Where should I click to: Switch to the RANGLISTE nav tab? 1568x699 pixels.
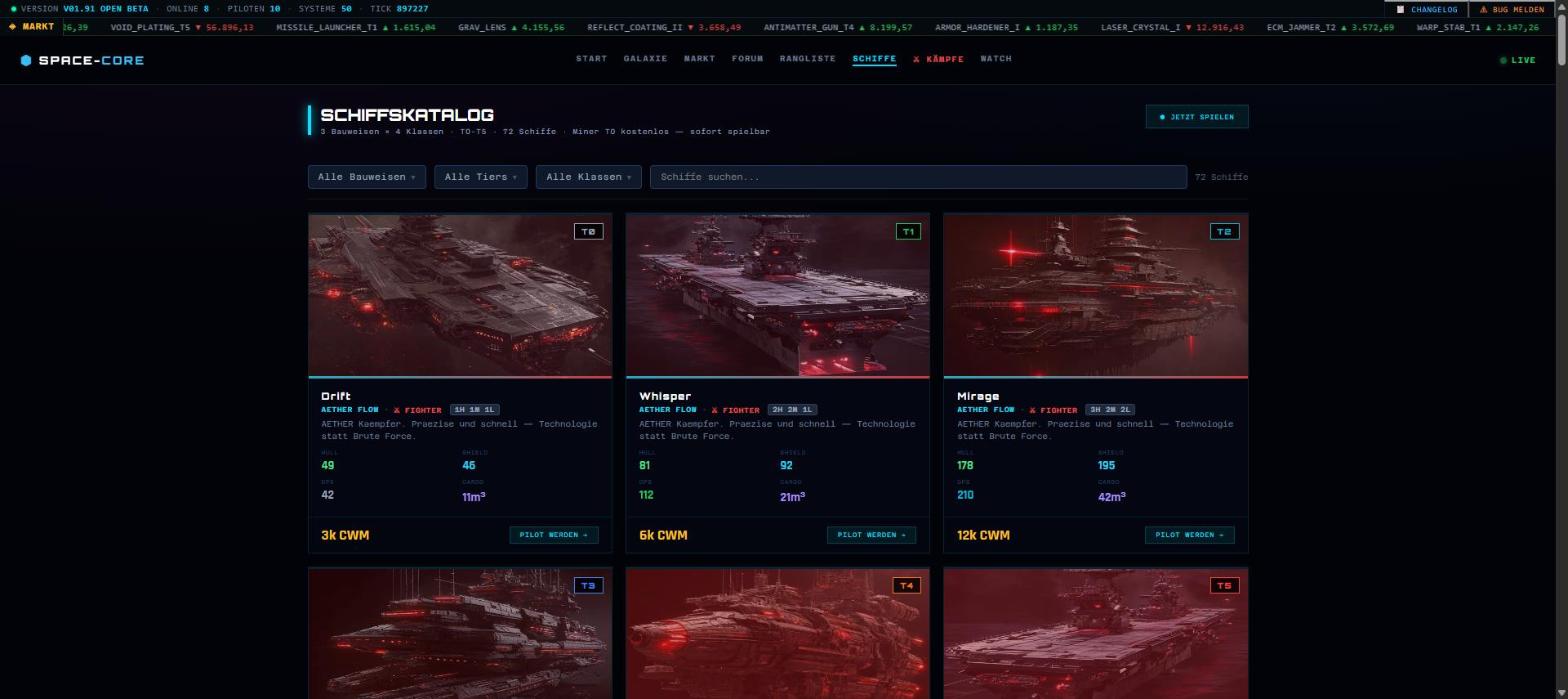(x=807, y=58)
